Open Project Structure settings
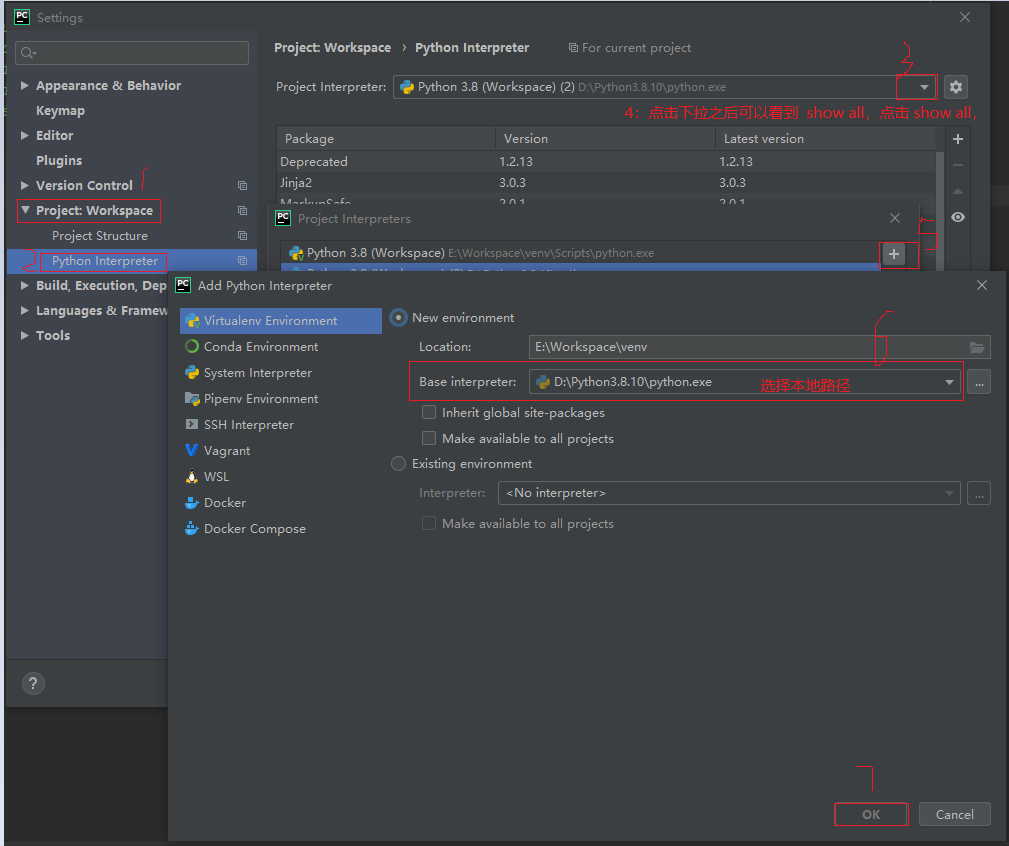1009x846 pixels. (100, 236)
